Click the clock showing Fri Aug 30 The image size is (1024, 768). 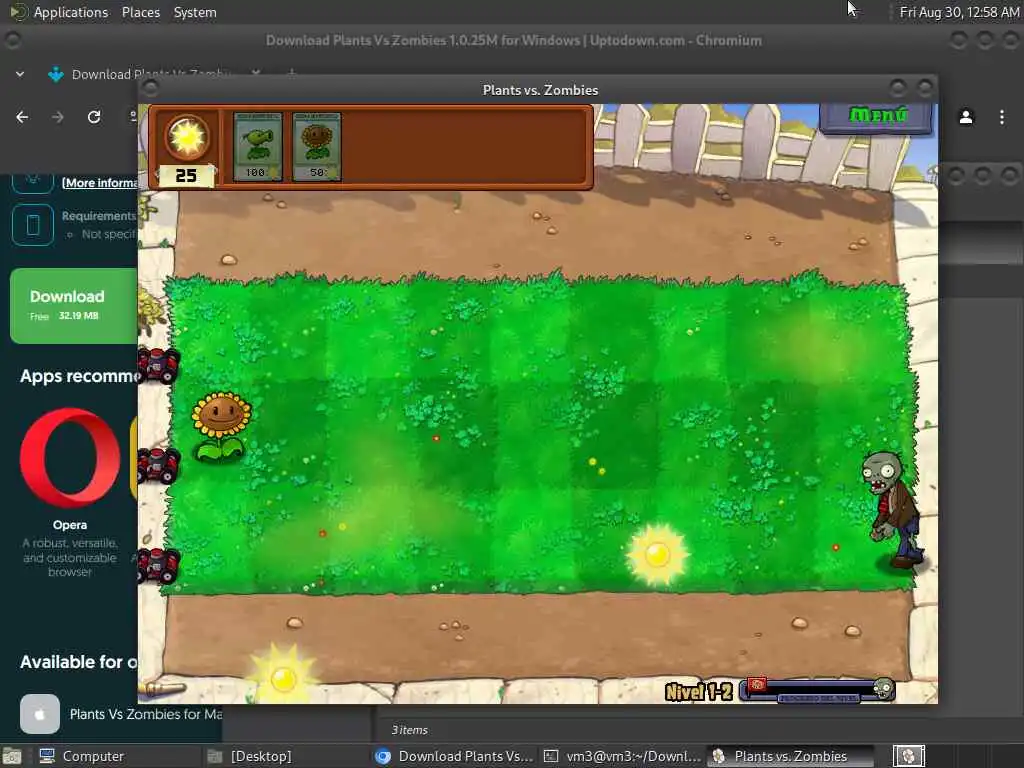959,12
